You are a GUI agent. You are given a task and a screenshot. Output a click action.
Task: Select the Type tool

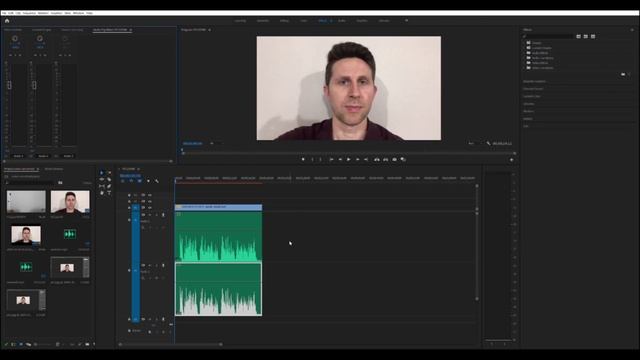[x=109, y=193]
